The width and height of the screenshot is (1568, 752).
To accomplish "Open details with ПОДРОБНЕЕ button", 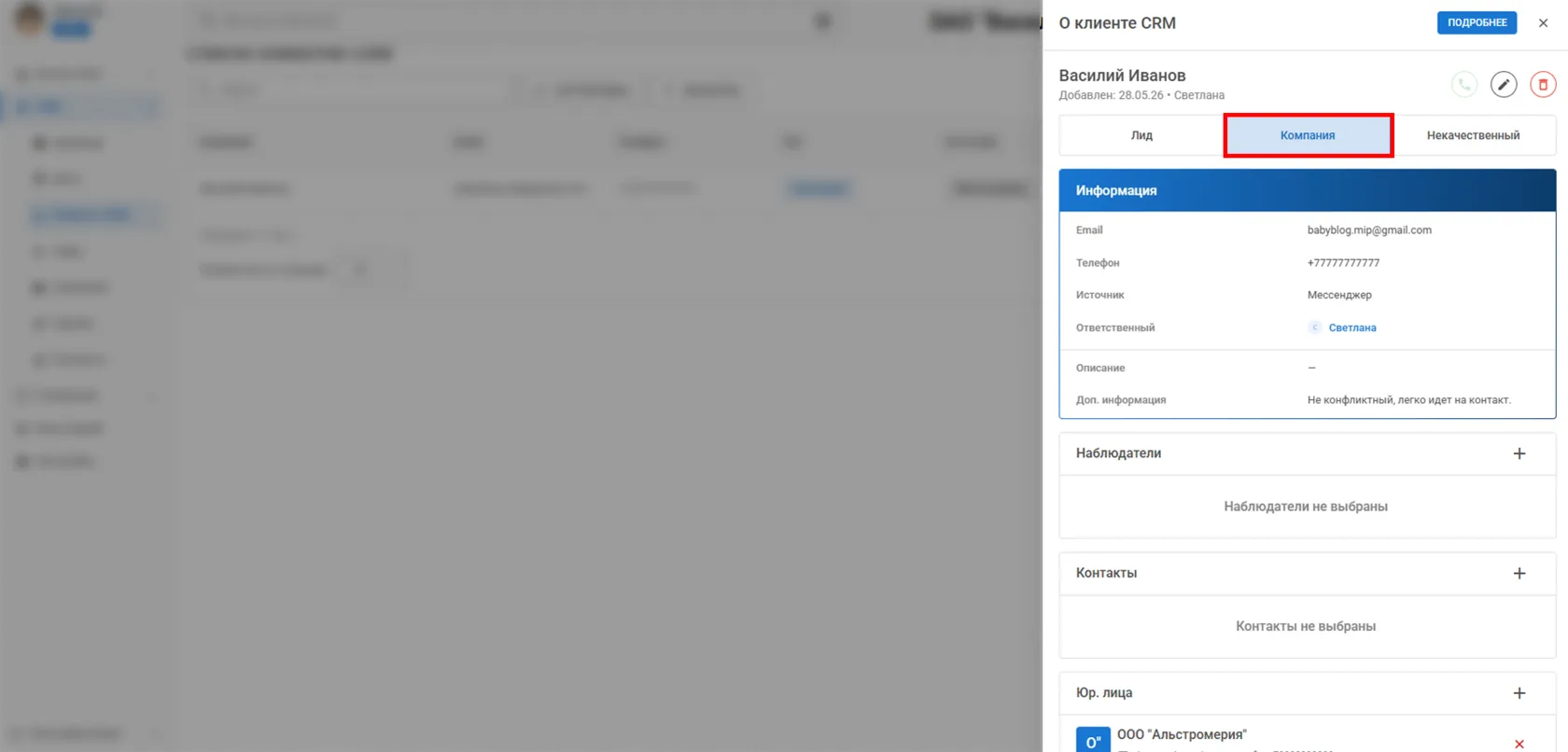I will 1477,22.
